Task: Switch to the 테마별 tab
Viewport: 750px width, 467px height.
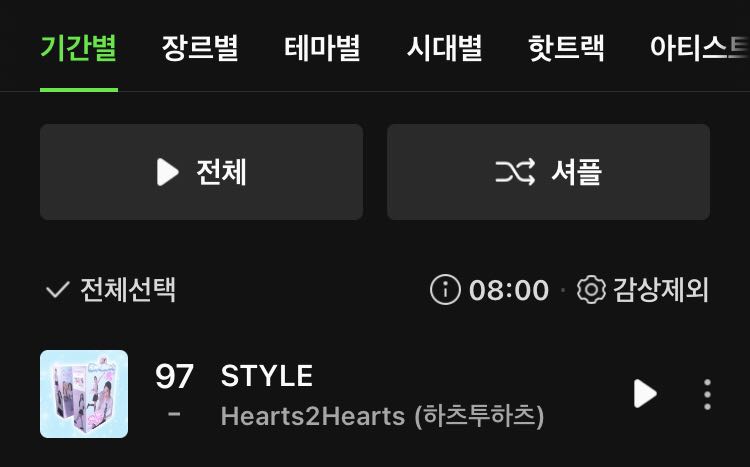Action: pyautogui.click(x=322, y=48)
